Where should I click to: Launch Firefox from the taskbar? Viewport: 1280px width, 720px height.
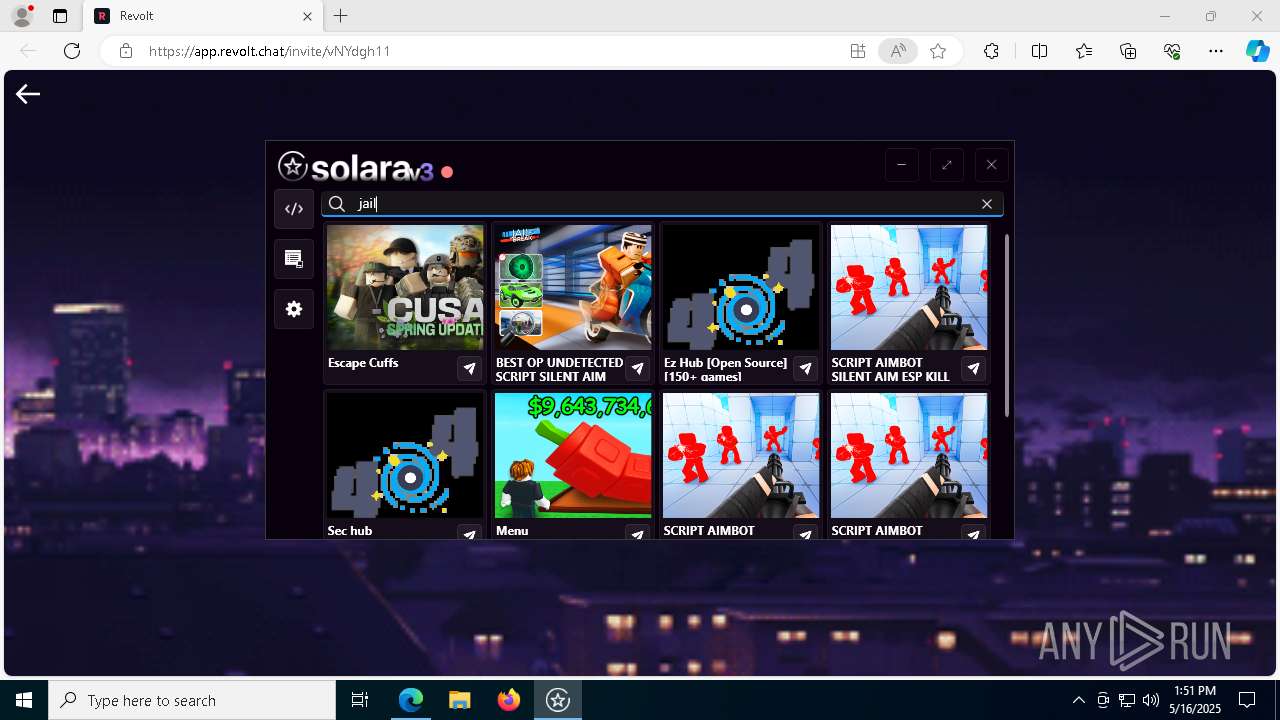click(508, 700)
